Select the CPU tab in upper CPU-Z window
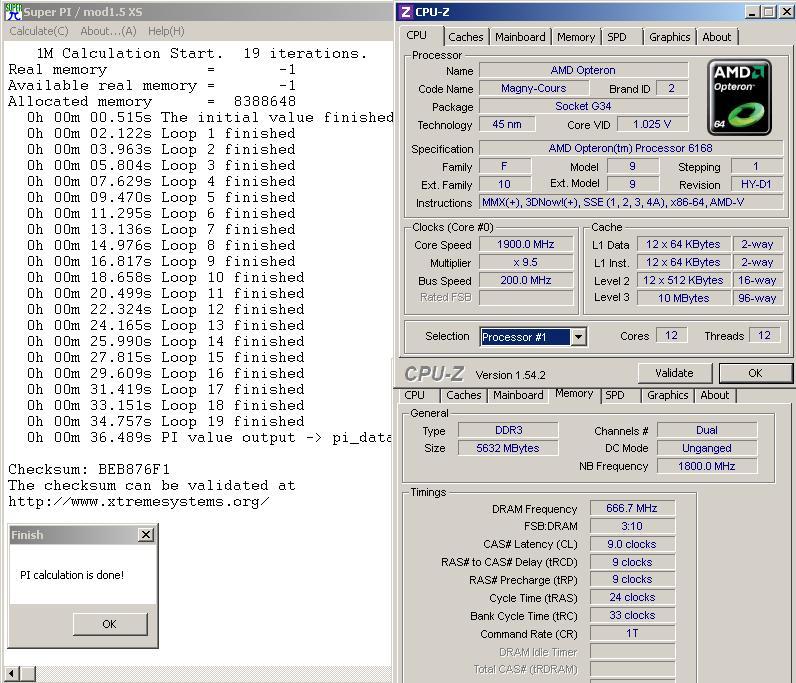 pyautogui.click(x=417, y=36)
